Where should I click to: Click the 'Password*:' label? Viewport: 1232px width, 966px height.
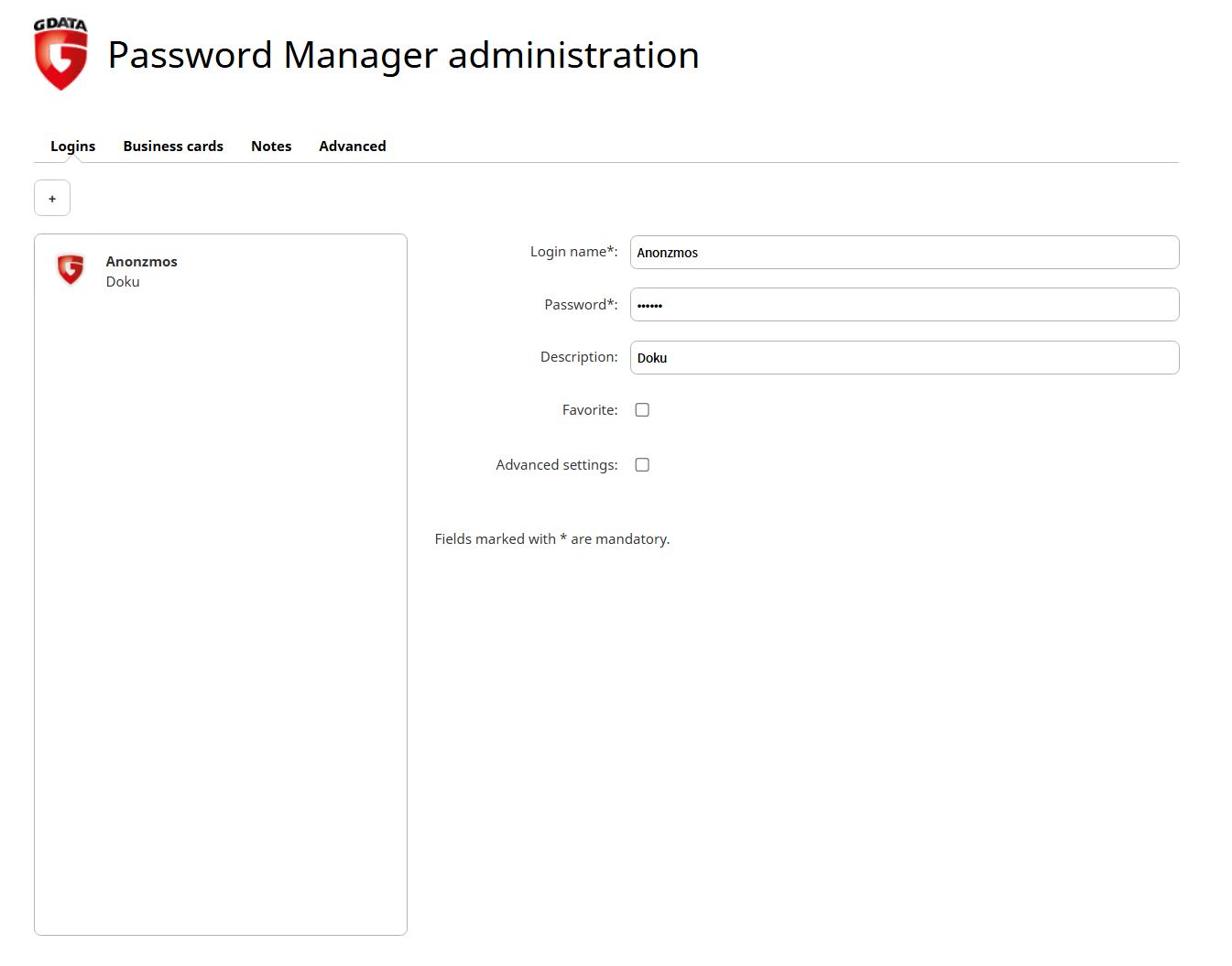pyautogui.click(x=581, y=305)
